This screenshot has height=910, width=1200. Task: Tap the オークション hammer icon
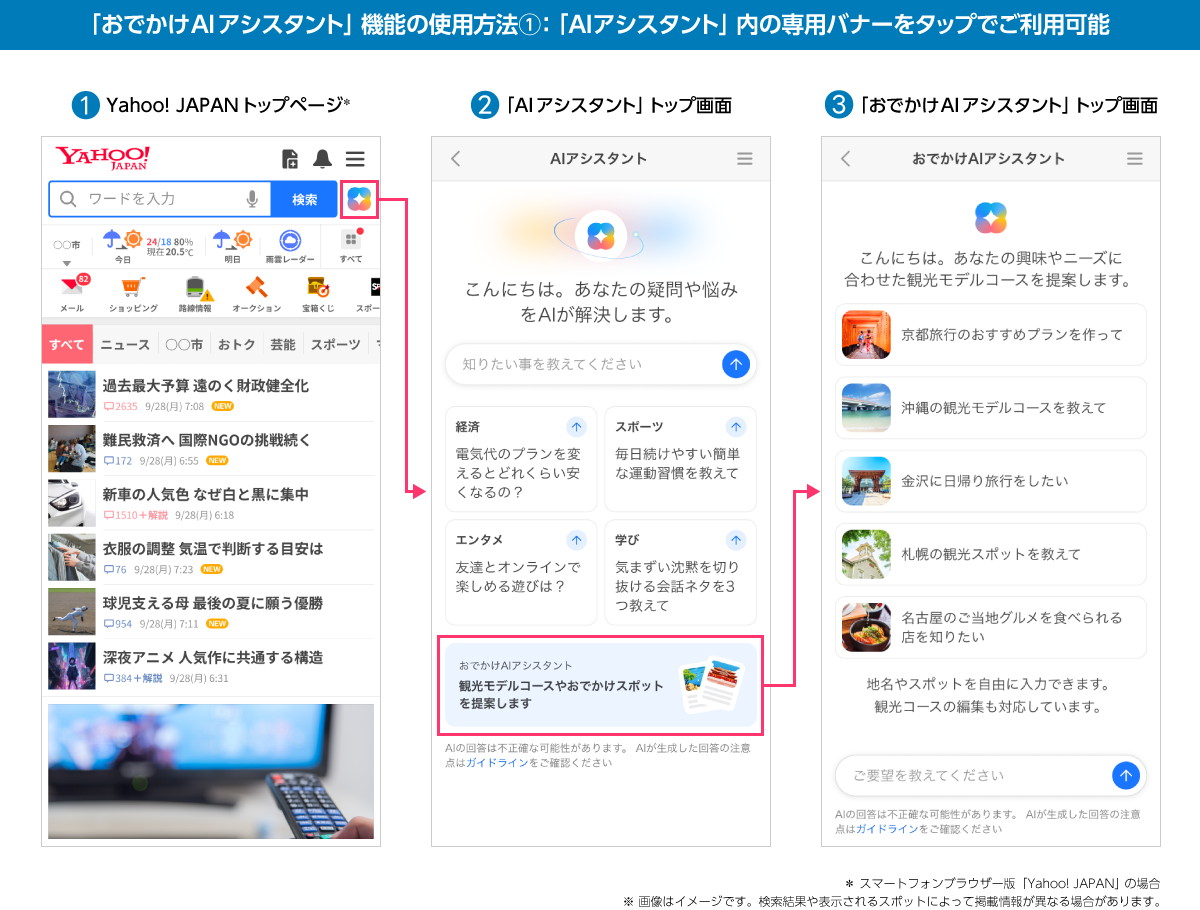click(x=257, y=288)
